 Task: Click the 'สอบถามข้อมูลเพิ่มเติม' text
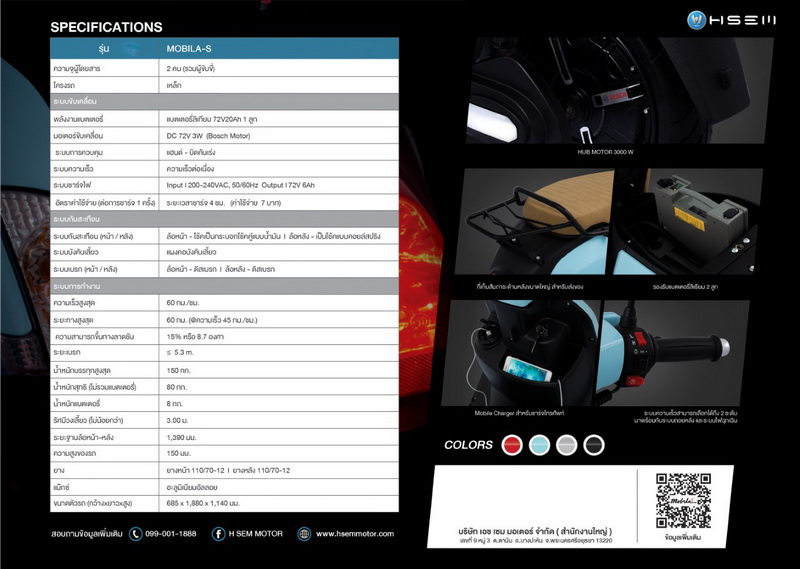(x=87, y=534)
